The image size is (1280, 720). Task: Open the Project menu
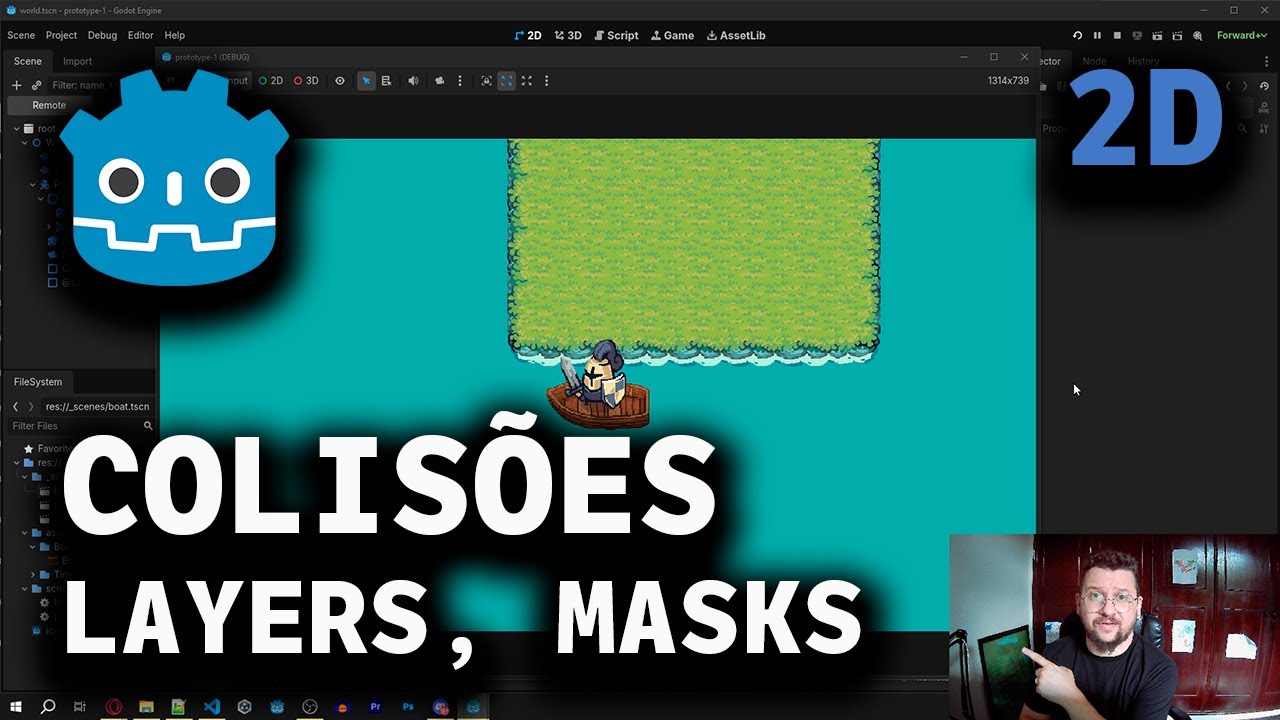coord(61,35)
